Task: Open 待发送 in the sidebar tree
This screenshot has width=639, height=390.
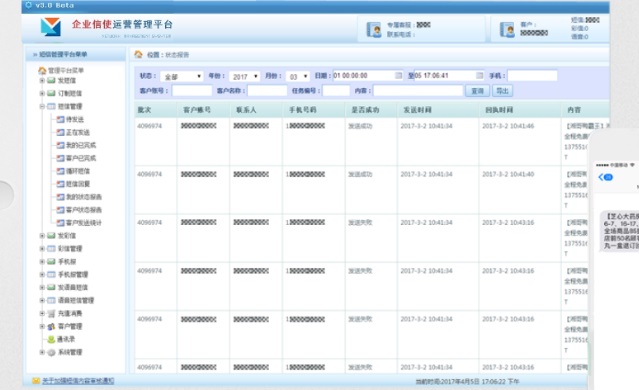Action: click(x=75, y=119)
